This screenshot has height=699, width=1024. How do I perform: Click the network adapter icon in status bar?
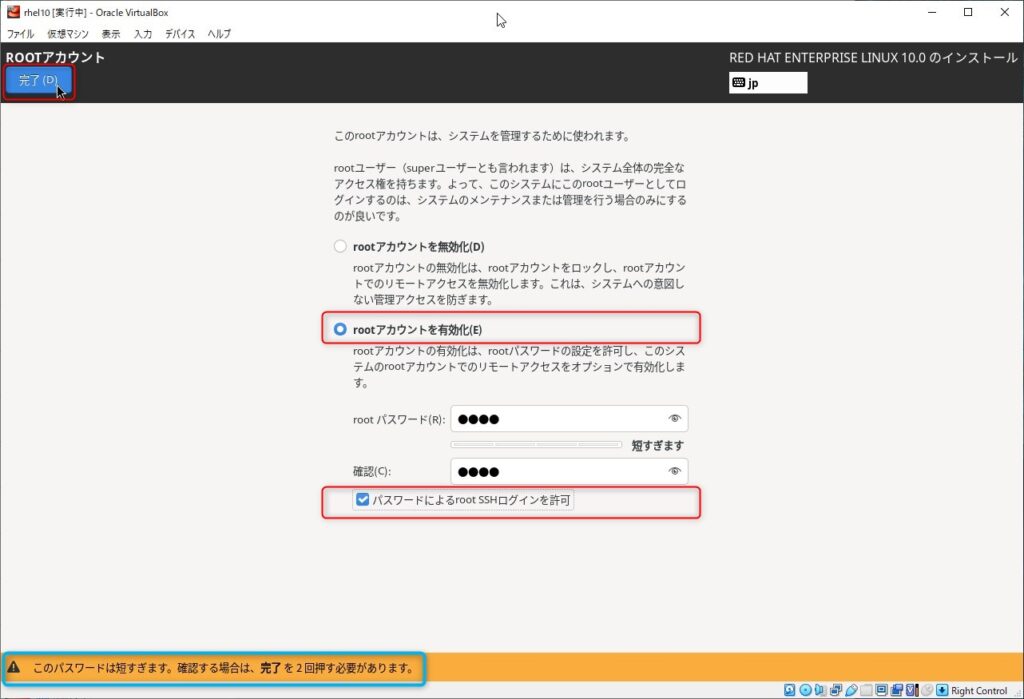click(x=835, y=690)
